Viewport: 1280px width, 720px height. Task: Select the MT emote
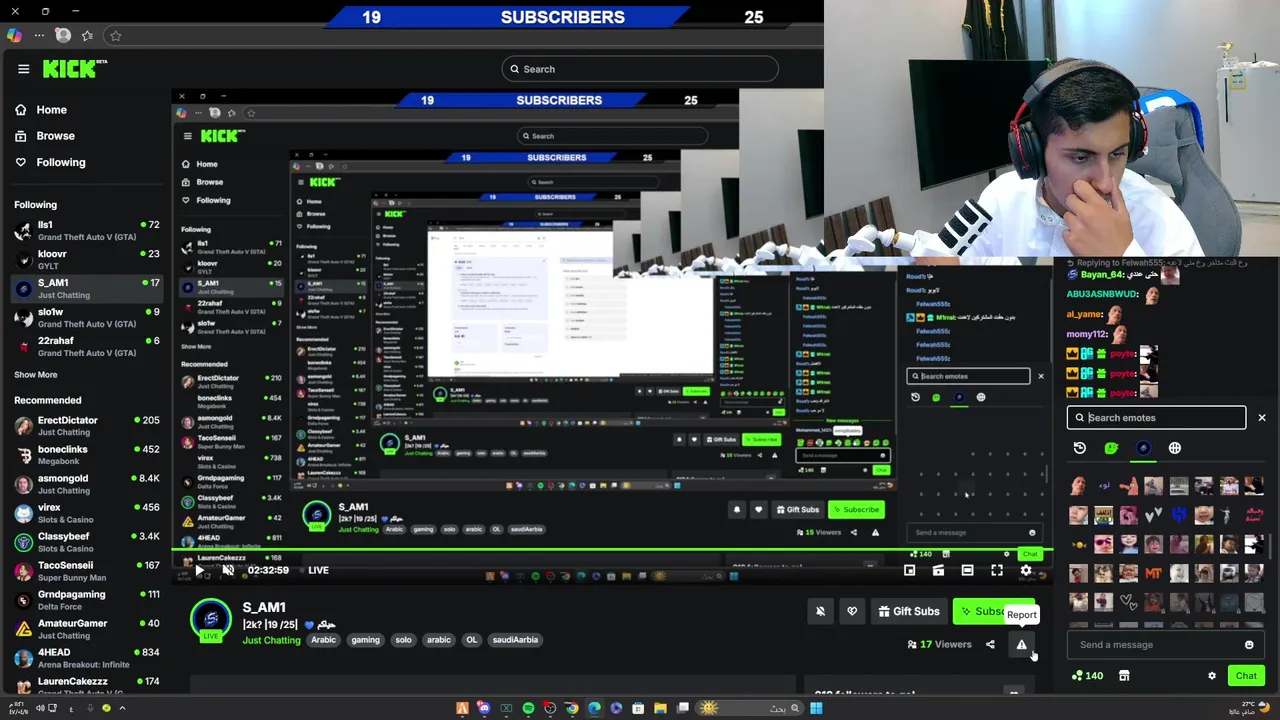click(x=1153, y=573)
